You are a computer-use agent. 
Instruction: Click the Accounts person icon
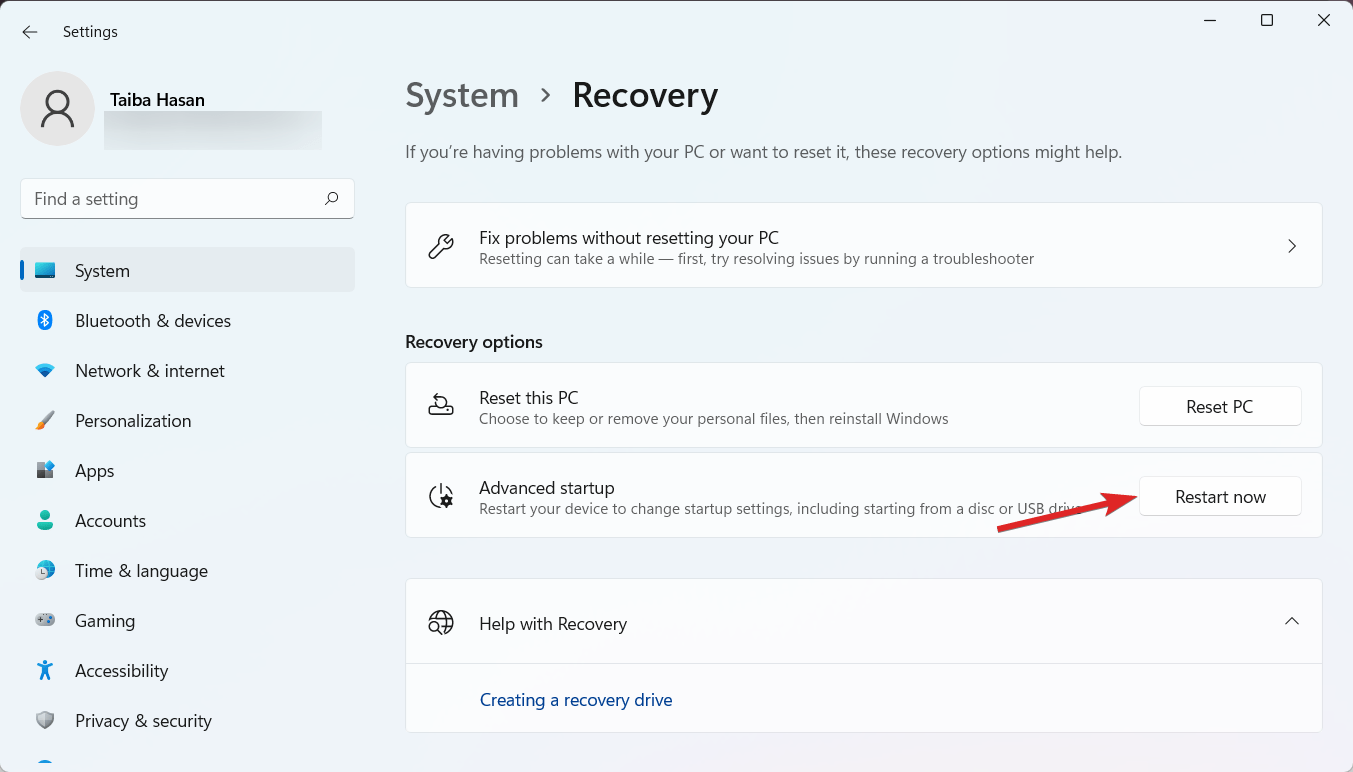coord(45,520)
